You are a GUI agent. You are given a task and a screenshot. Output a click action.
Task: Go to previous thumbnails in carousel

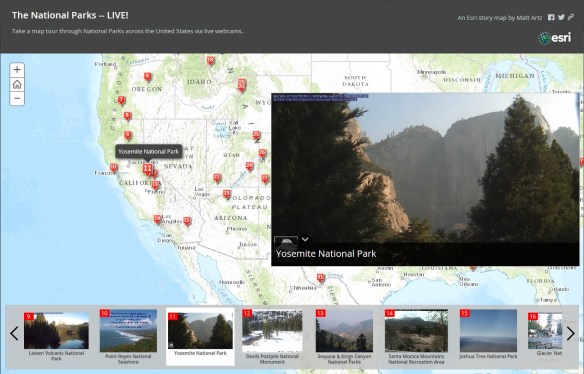[14, 333]
